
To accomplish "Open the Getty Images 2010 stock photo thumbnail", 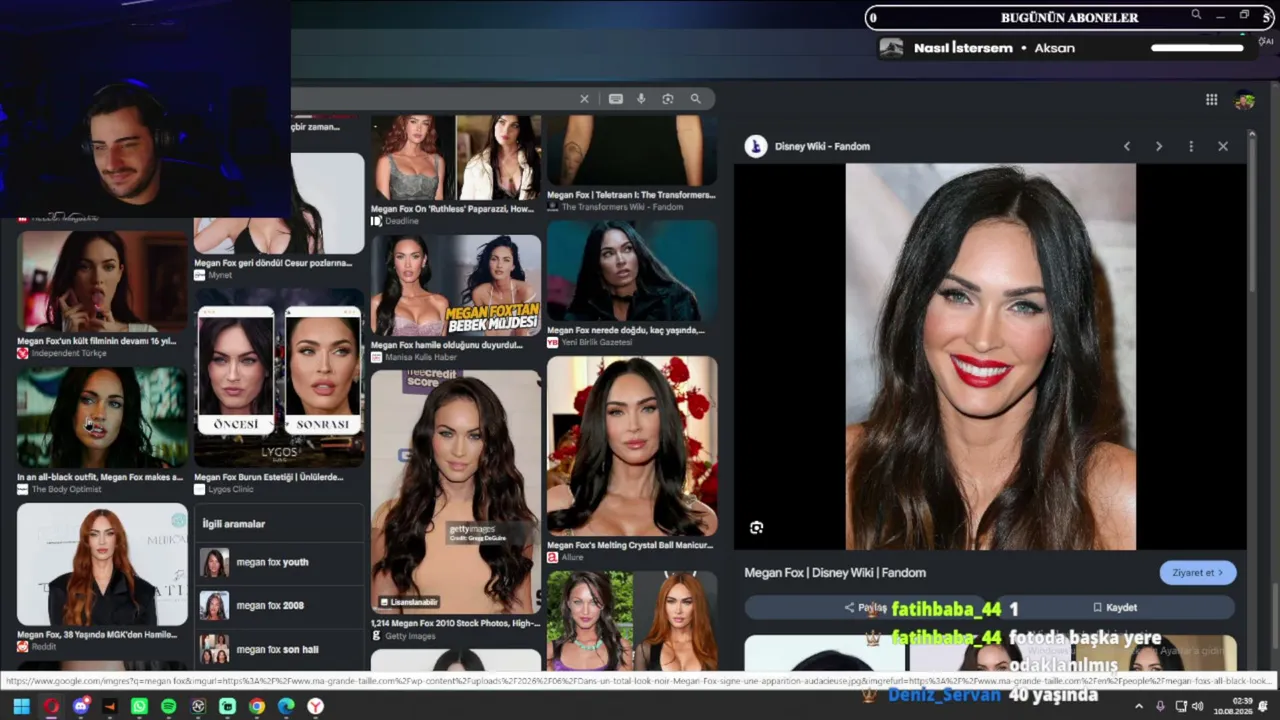I will (456, 491).
